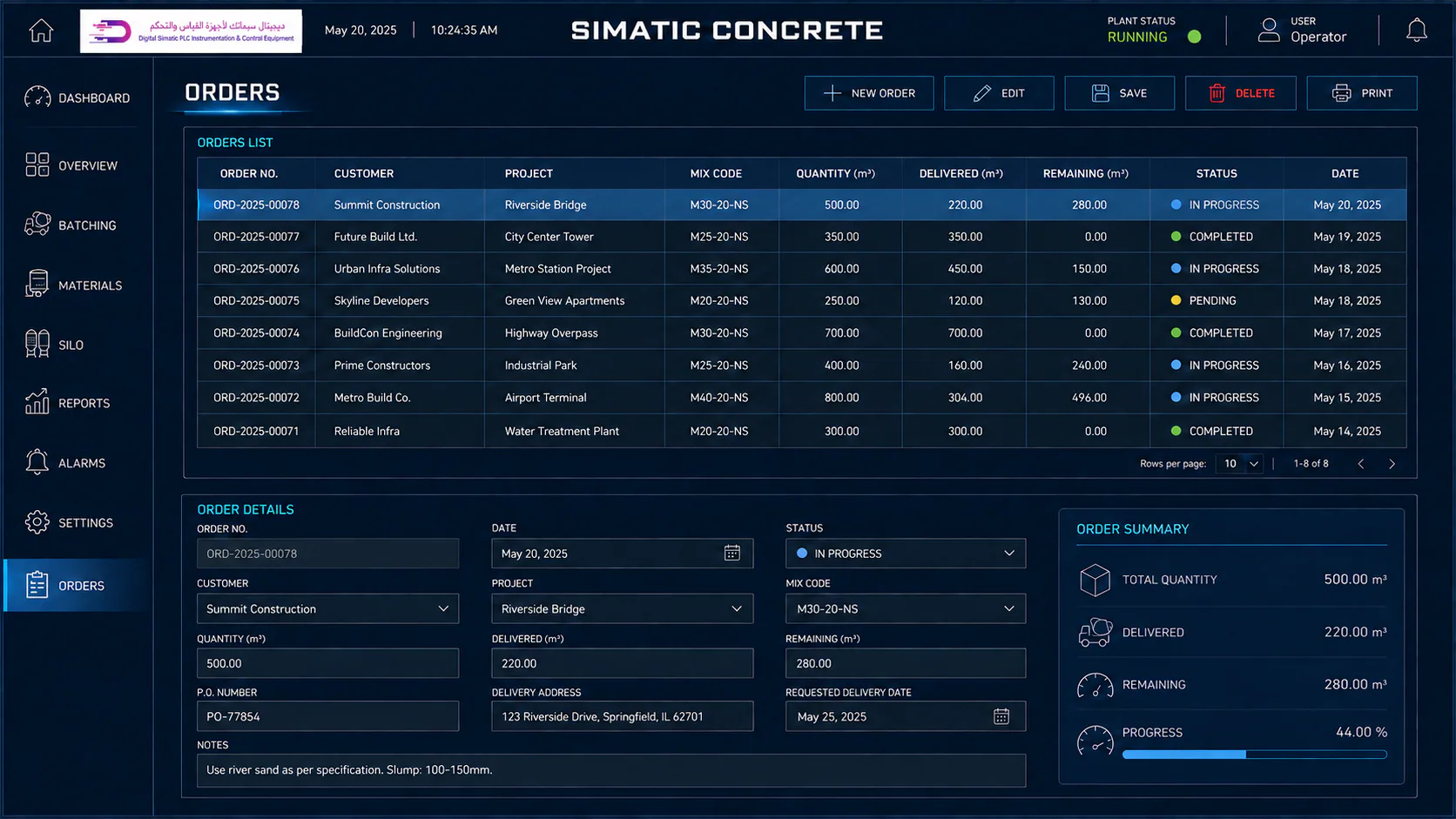Open the Batching icon in sidebar
Screen dimensions: 1456x819
37,225
